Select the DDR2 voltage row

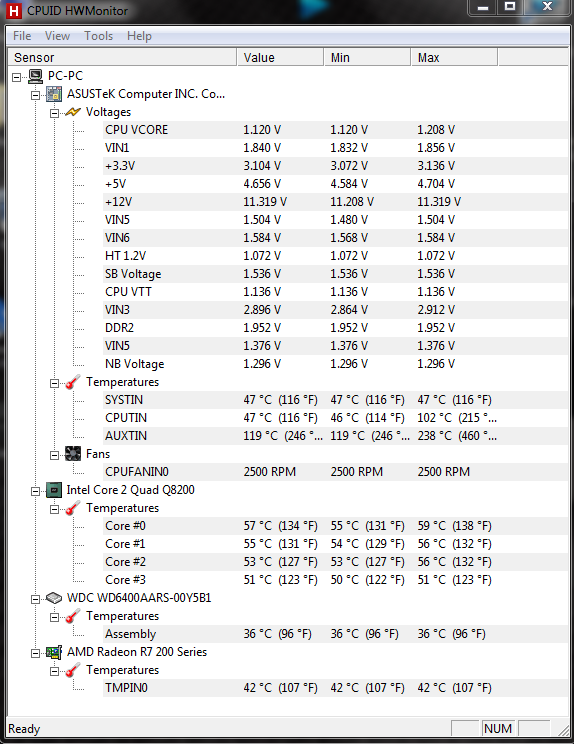click(x=336, y=328)
